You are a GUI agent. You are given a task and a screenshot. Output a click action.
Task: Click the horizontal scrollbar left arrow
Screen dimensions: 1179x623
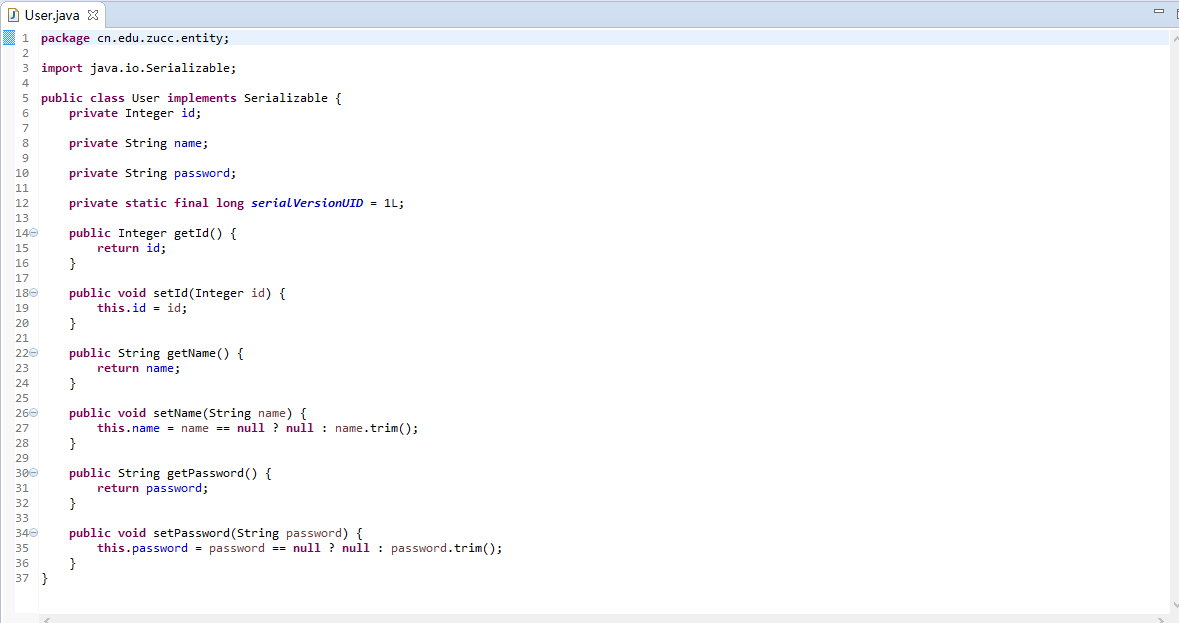pos(47,619)
